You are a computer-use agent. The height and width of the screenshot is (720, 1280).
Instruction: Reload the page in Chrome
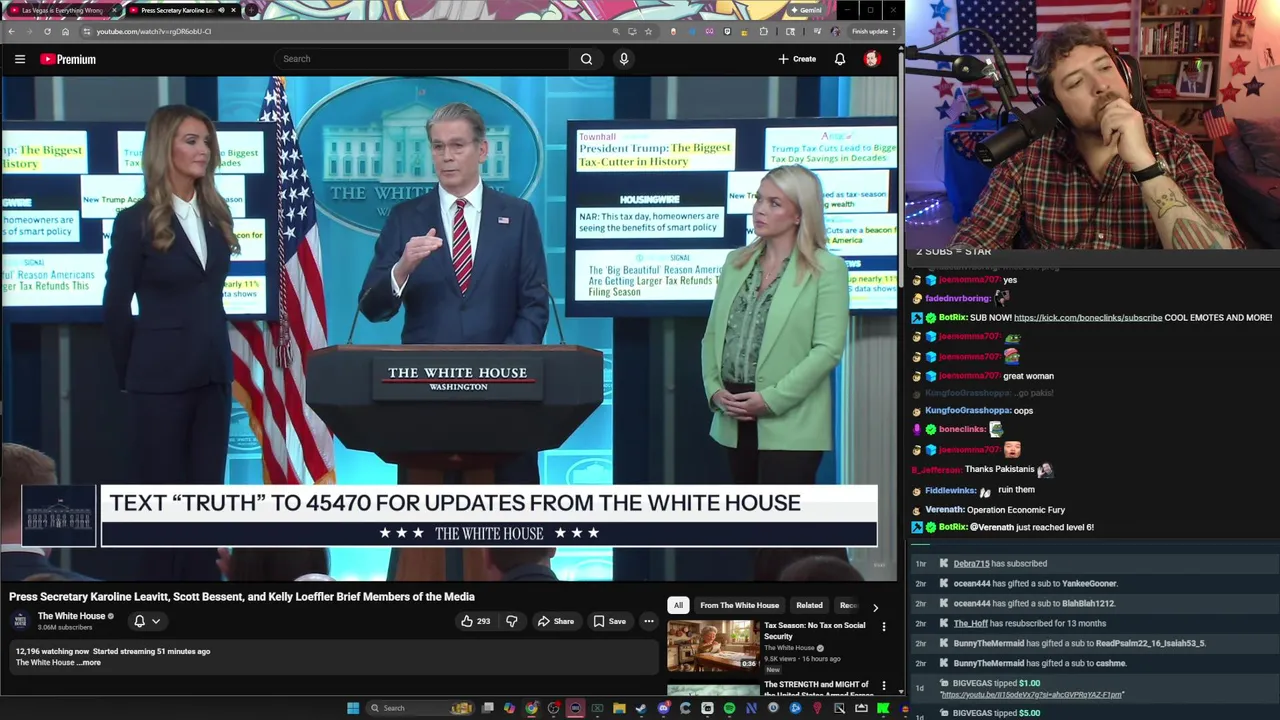pos(47,31)
